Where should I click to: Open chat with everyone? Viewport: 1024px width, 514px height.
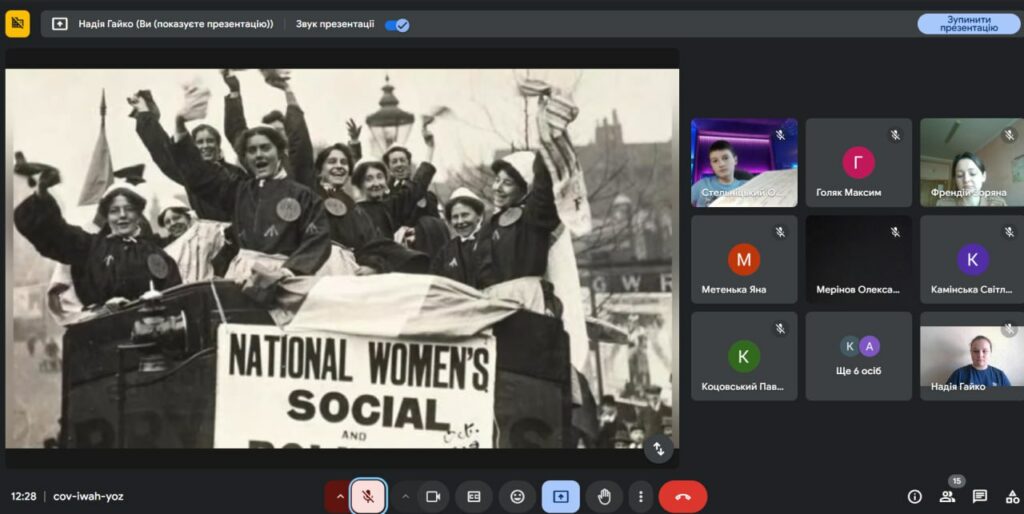point(980,496)
